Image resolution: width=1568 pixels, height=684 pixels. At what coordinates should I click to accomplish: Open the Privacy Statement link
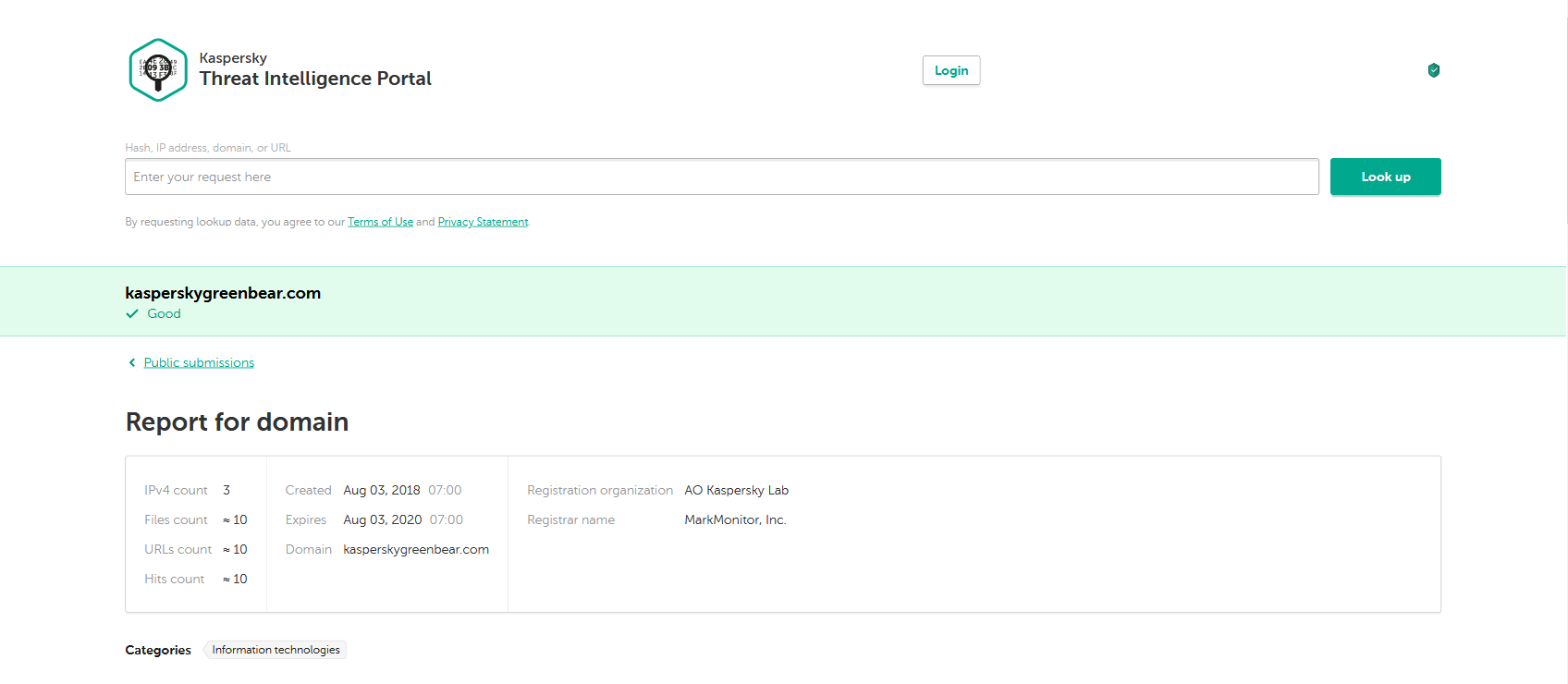(483, 222)
